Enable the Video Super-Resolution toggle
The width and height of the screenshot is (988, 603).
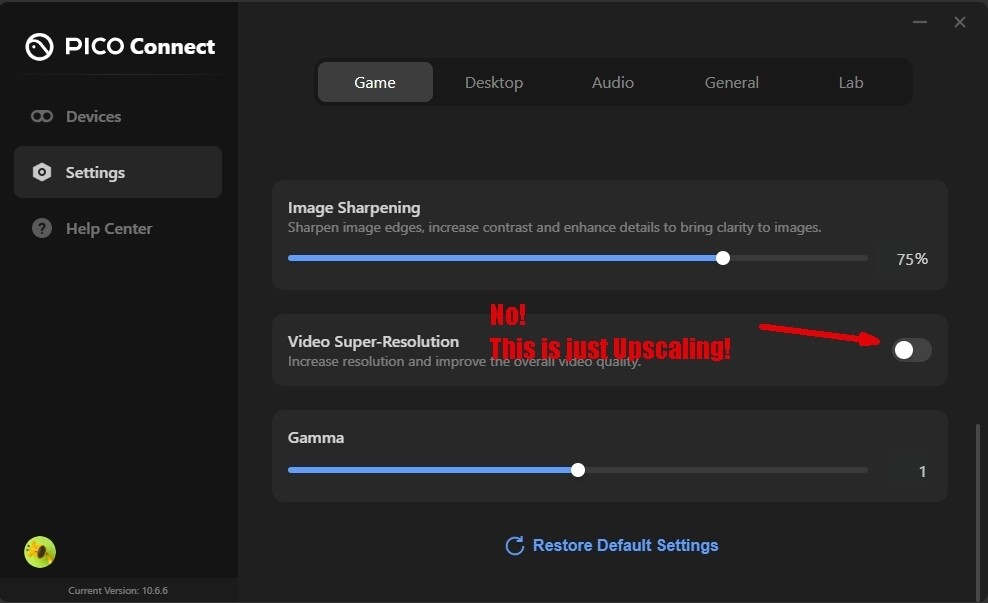pos(912,350)
